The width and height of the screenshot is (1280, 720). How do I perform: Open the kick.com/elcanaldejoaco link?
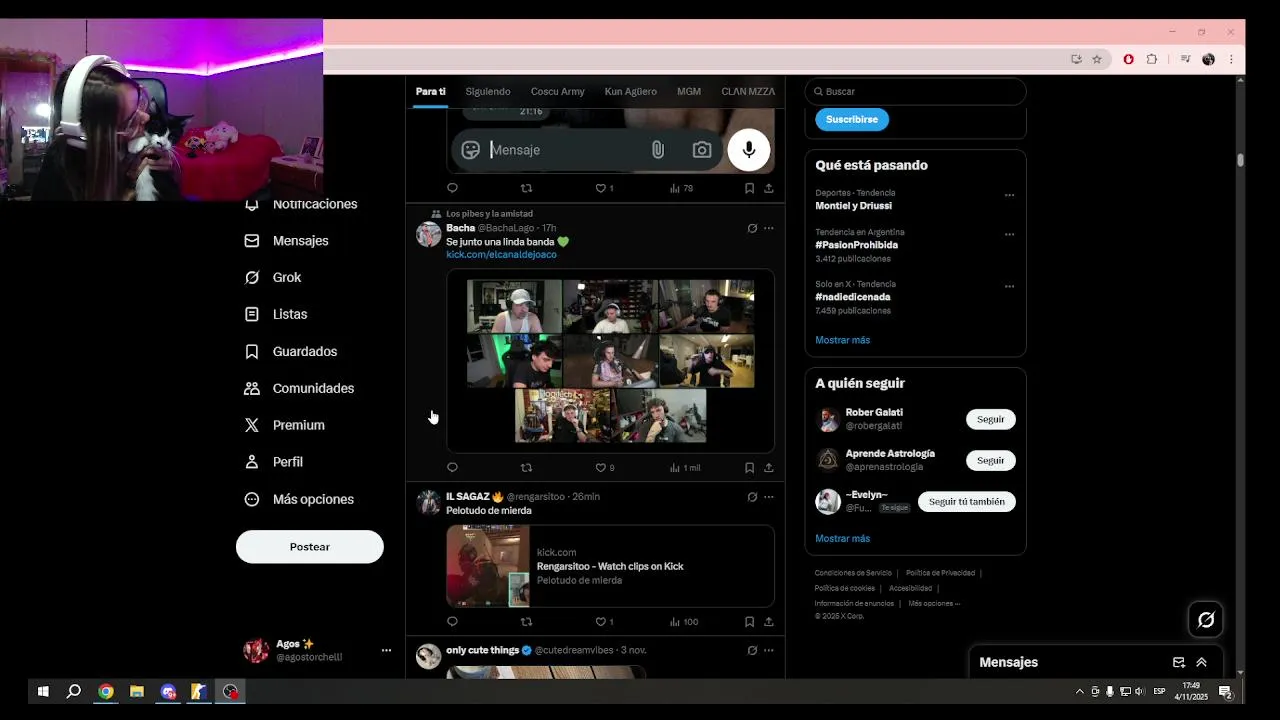tap(501, 254)
